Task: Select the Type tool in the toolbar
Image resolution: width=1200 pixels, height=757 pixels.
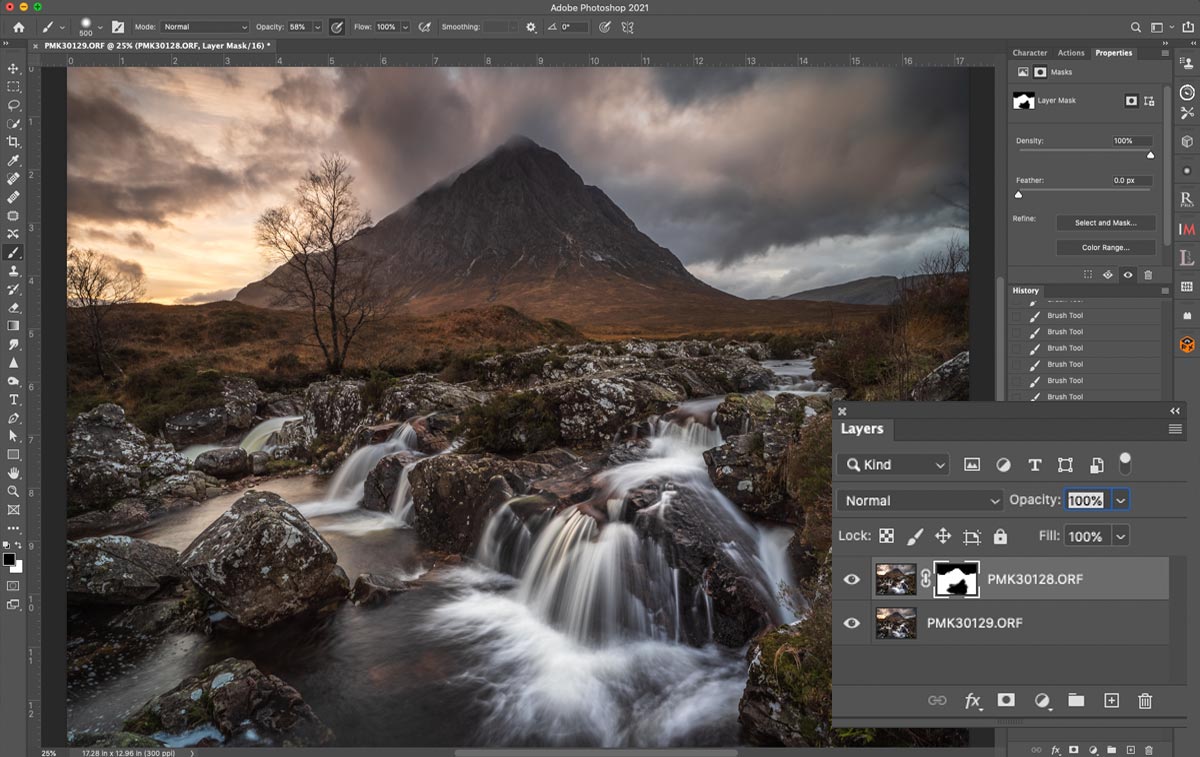Action: 13,399
